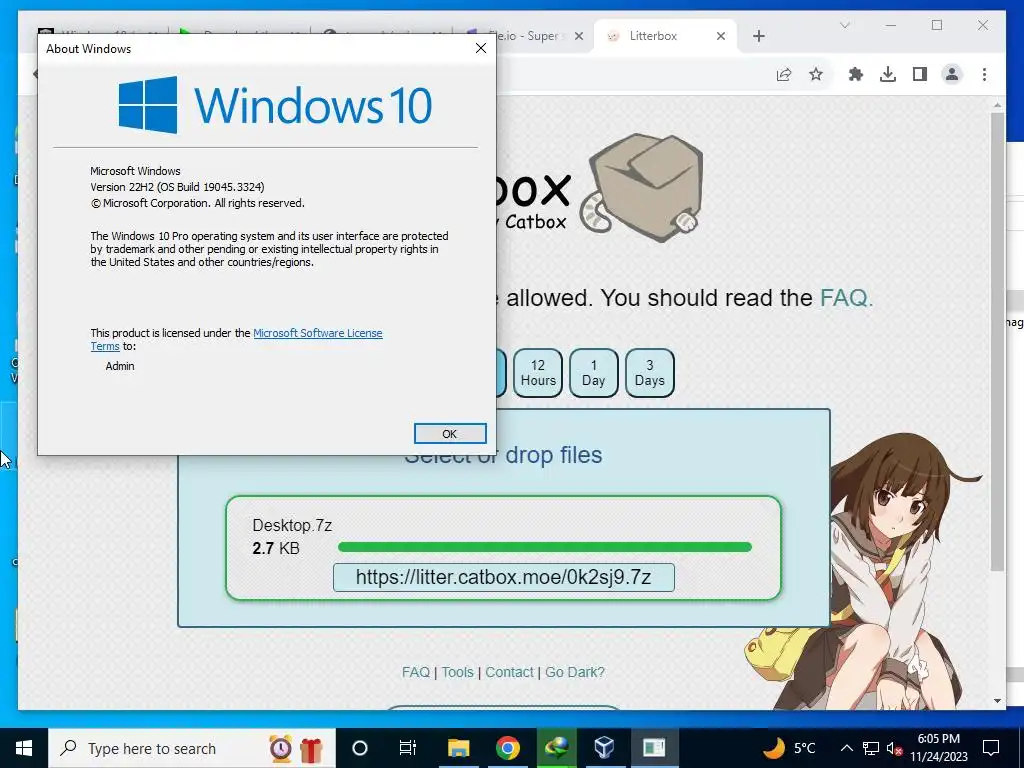Open the clock showing 6:05 PM
The width and height of the screenshot is (1024, 768).
click(x=939, y=748)
